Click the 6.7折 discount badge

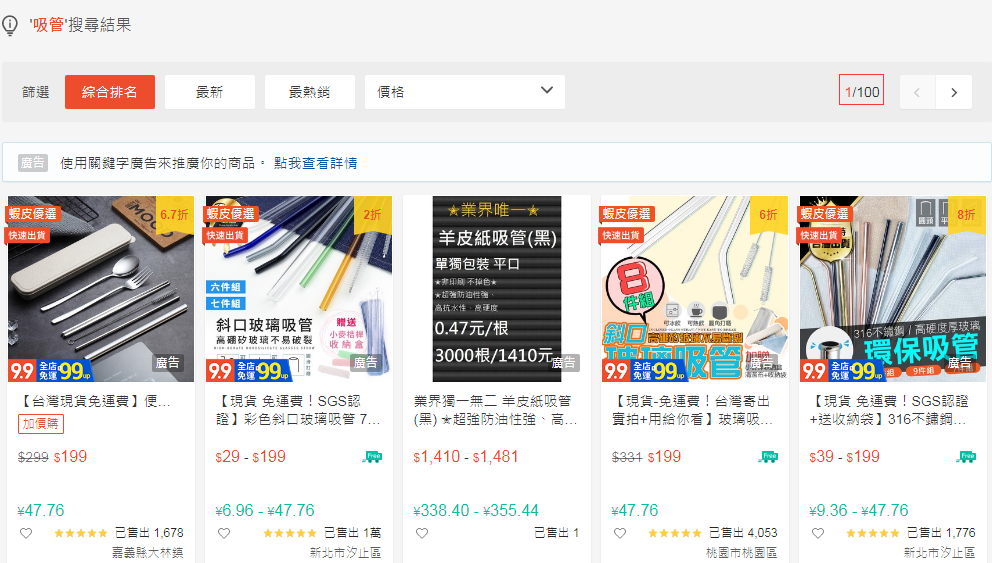175,215
